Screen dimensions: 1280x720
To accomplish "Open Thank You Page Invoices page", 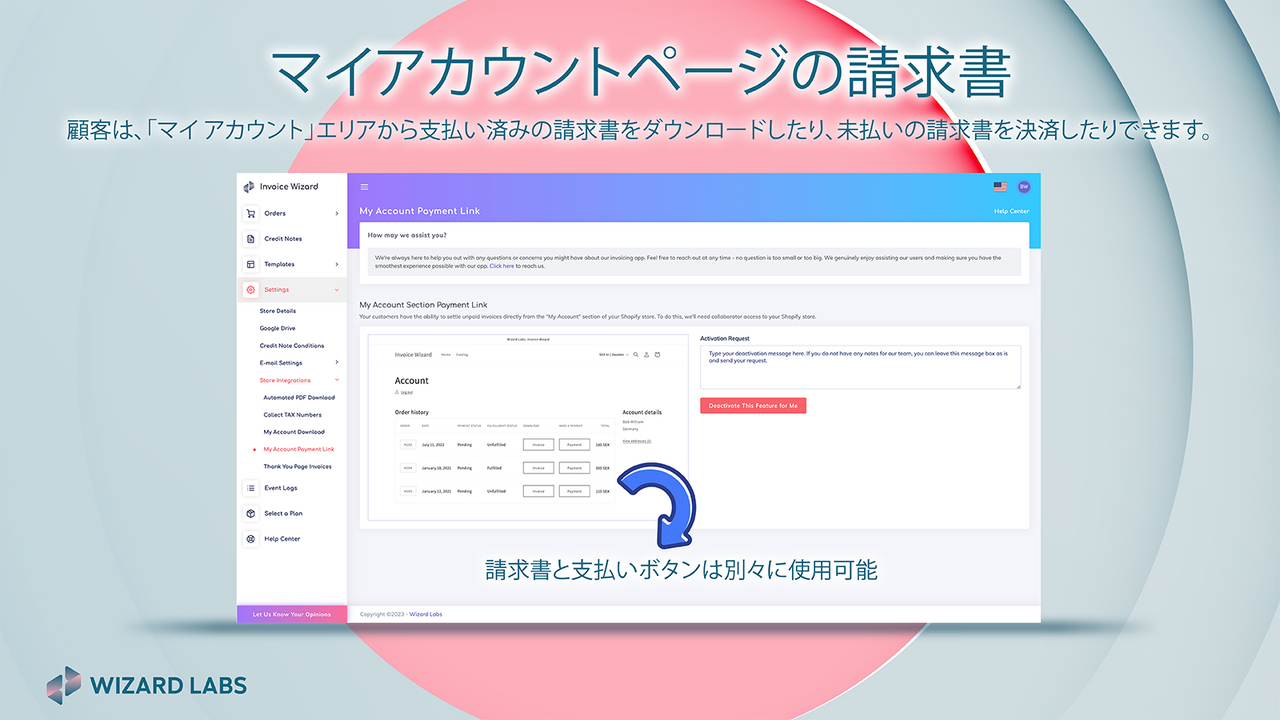I will 298,467.
